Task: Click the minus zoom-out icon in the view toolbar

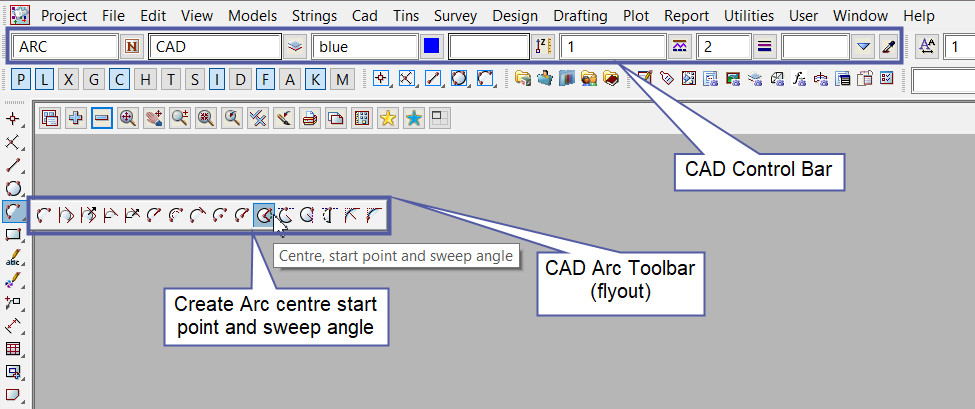Action: click(102, 118)
